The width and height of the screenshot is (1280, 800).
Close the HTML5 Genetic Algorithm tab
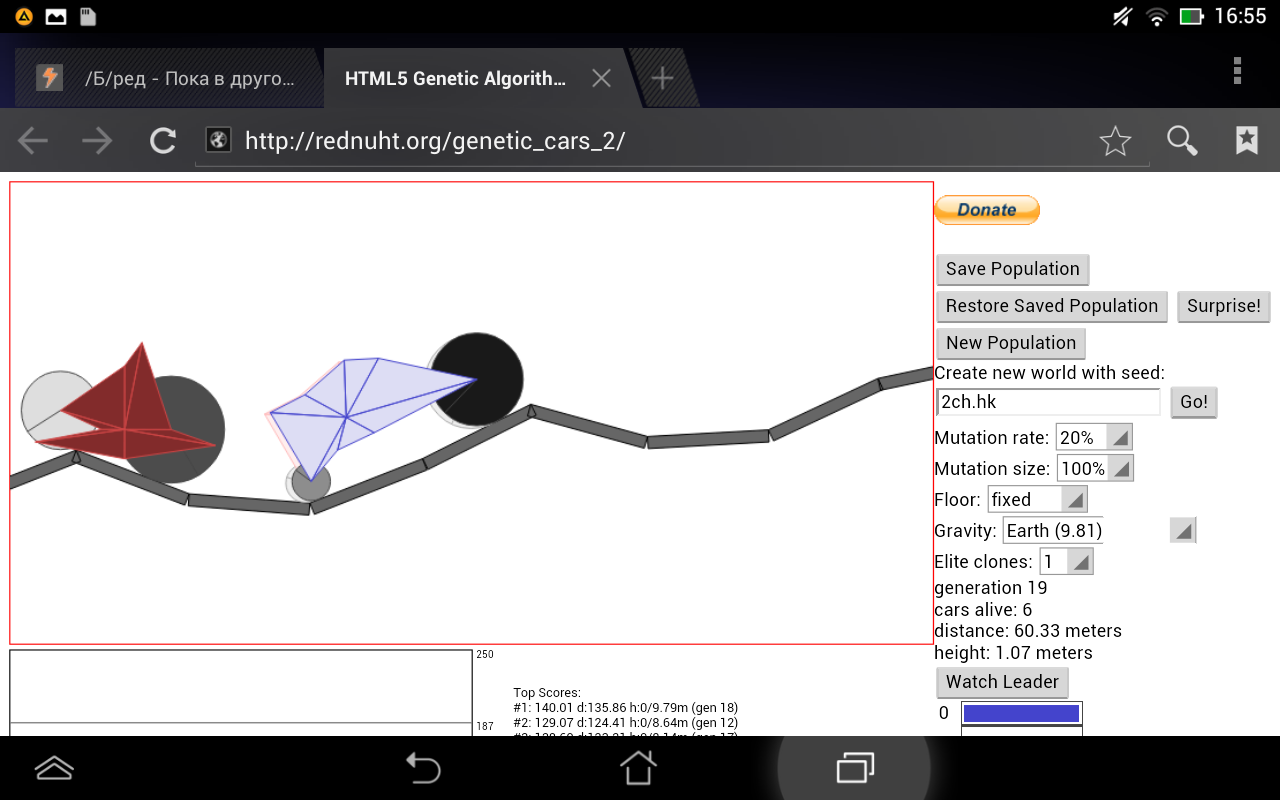pyautogui.click(x=601, y=78)
